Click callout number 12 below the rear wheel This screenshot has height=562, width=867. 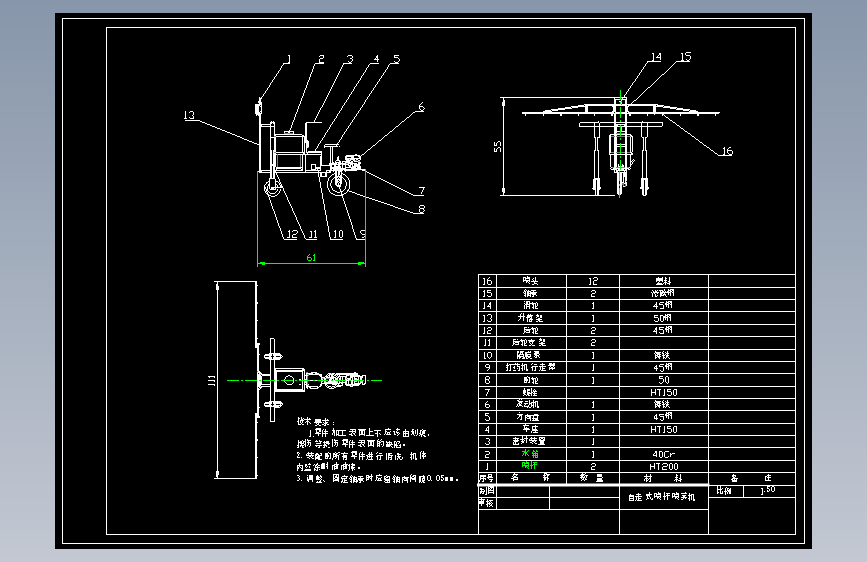pyautogui.click(x=292, y=235)
